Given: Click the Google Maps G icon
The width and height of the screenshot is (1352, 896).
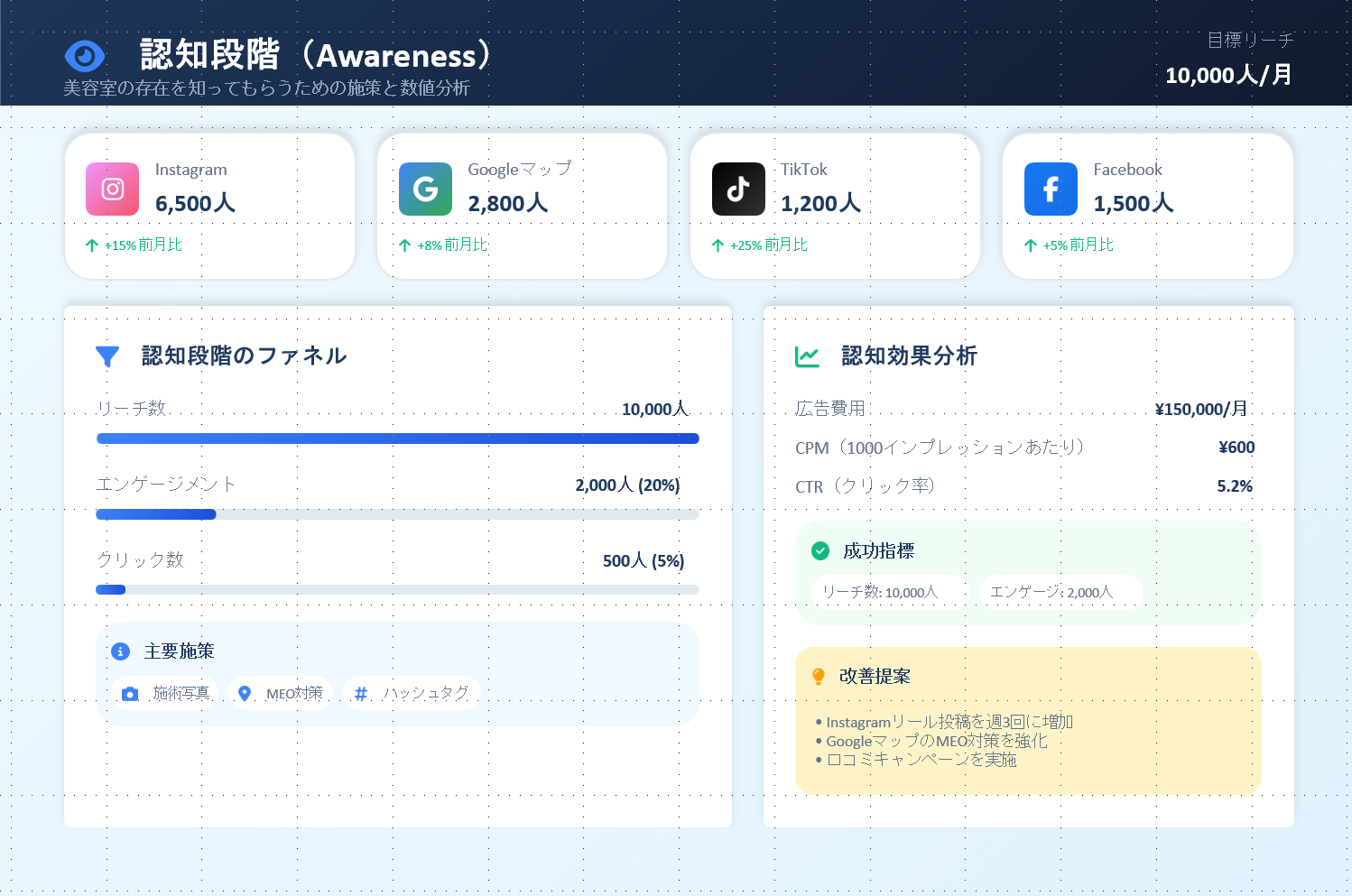Looking at the screenshot, I should [x=425, y=189].
